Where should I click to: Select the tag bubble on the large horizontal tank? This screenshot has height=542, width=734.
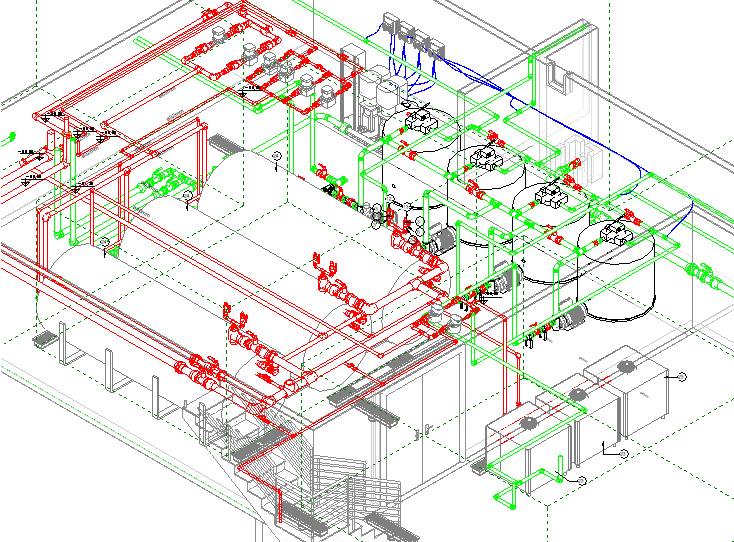click(276, 157)
